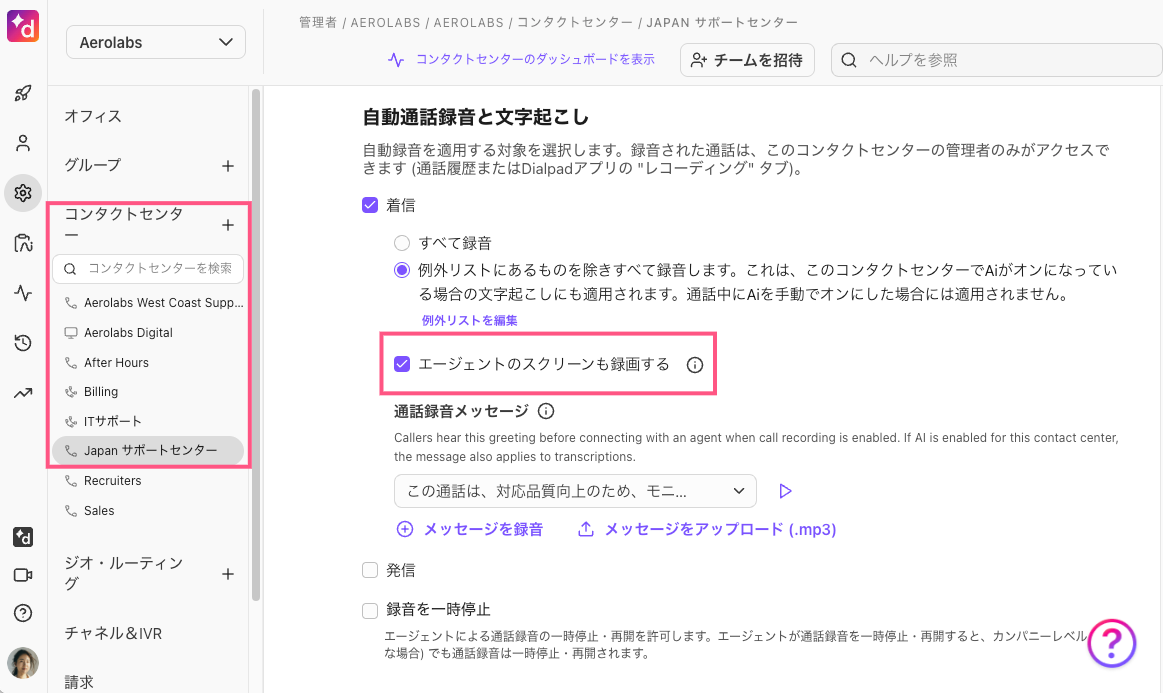Click the left navigation panel scrollbar

pyautogui.click(x=256, y=344)
